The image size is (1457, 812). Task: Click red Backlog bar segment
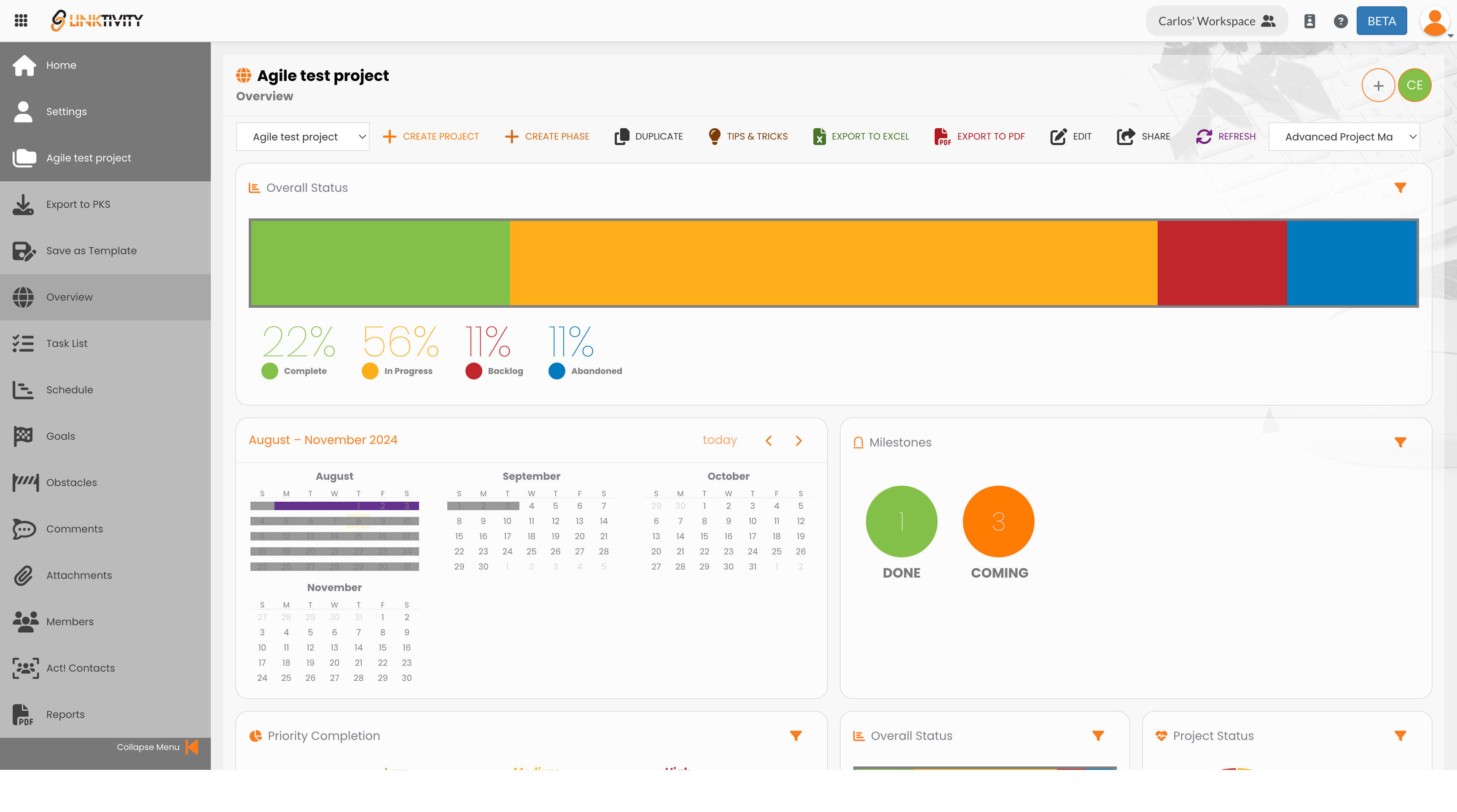(1222, 263)
